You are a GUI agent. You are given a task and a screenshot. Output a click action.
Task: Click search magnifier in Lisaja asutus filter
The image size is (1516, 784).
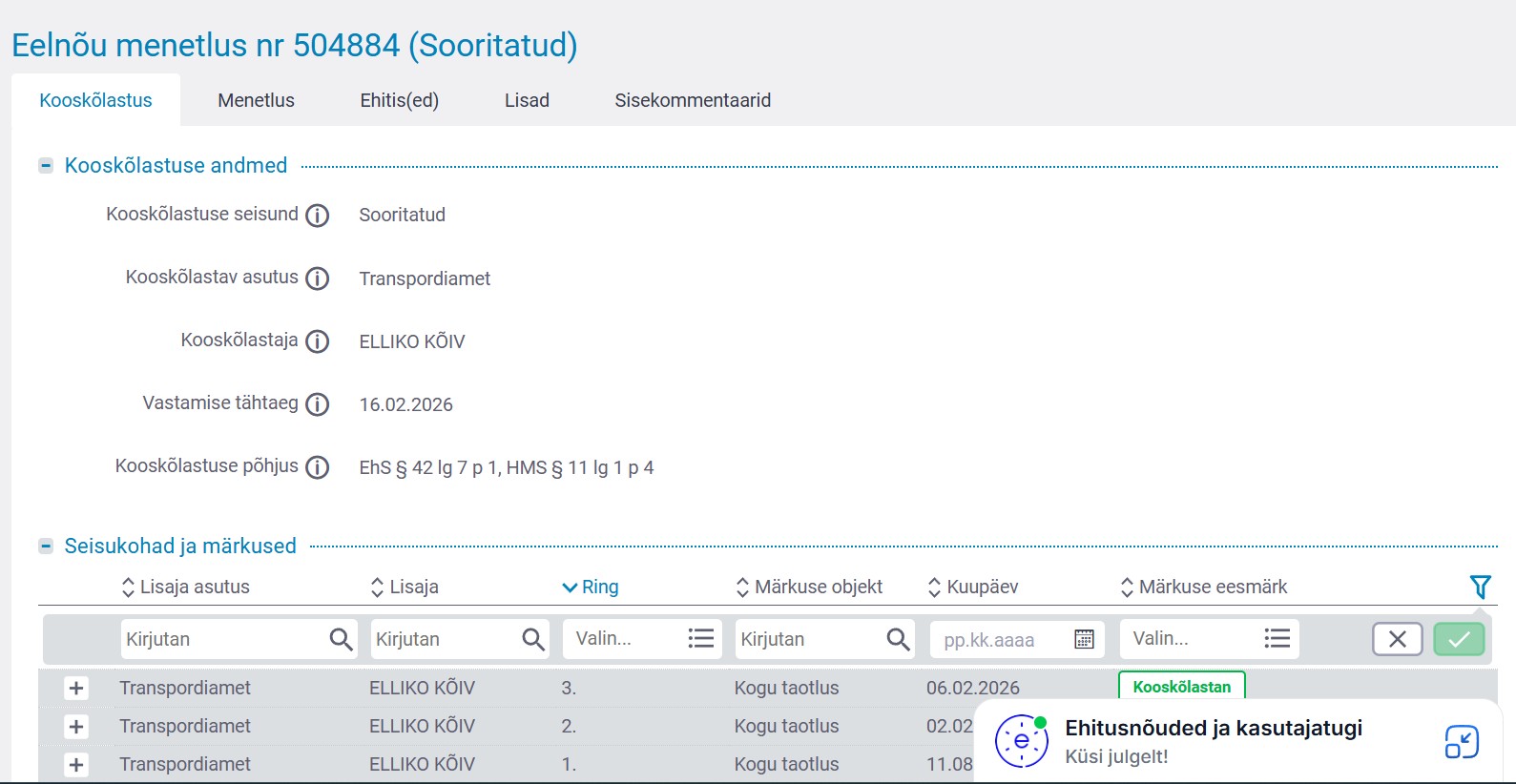[x=341, y=639]
